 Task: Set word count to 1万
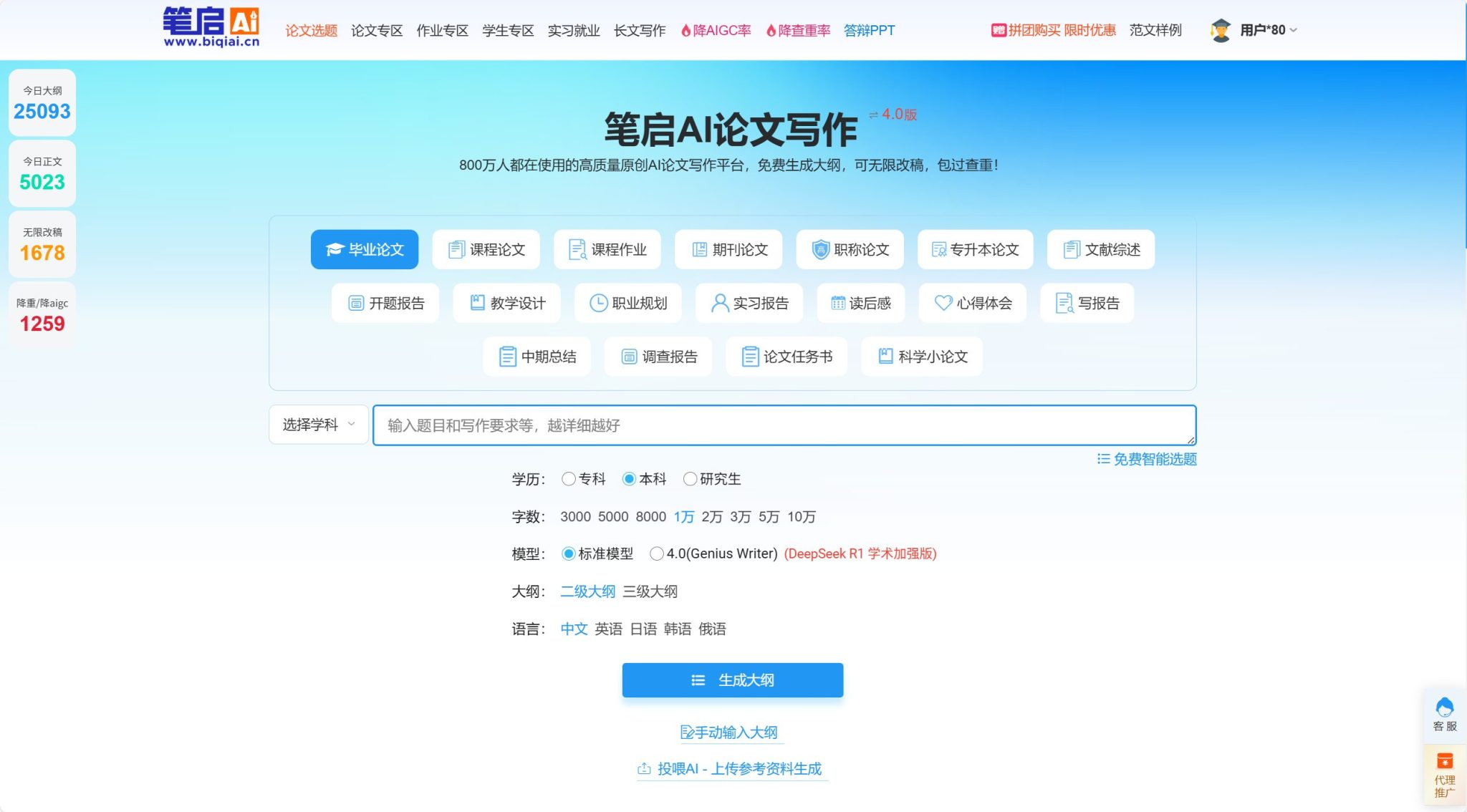[x=683, y=517]
